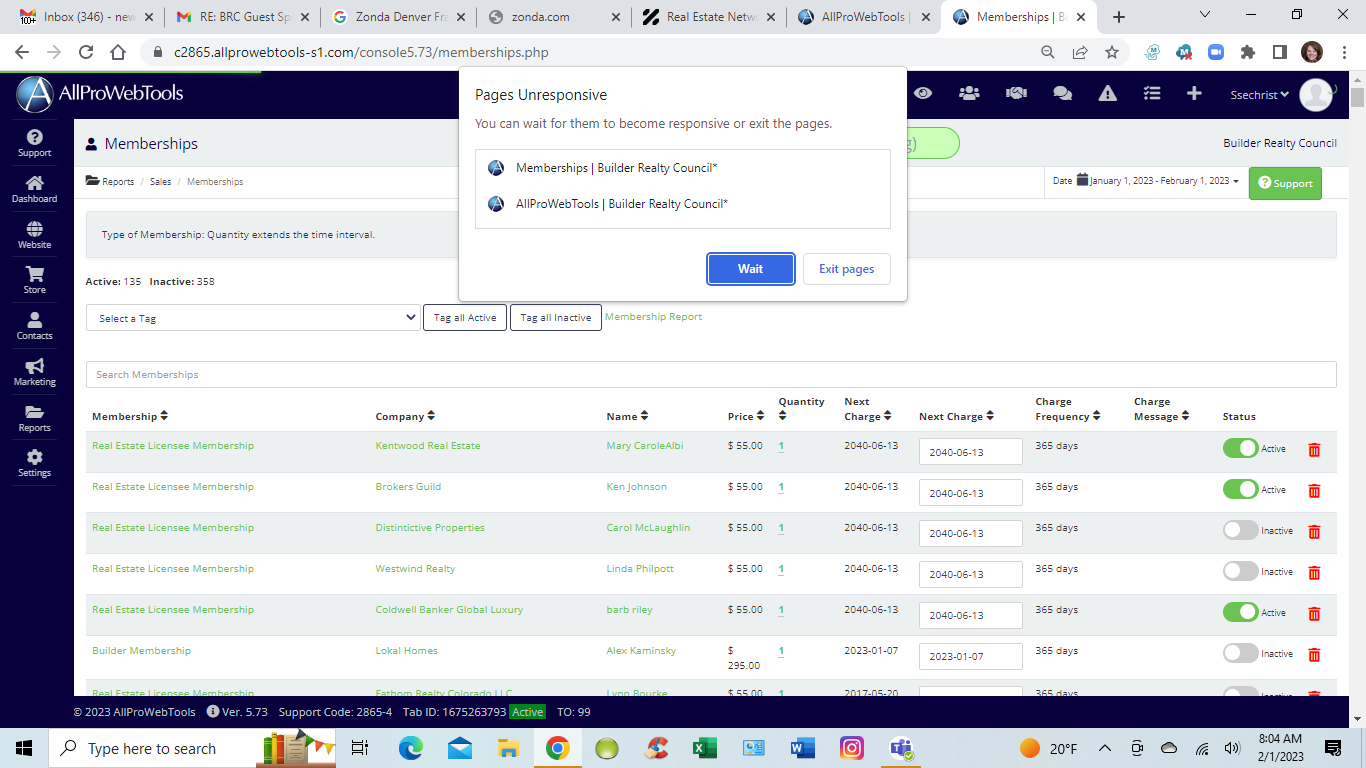
Task: Toggle Alex Kaminsky status switch
Action: pyautogui.click(x=1240, y=653)
